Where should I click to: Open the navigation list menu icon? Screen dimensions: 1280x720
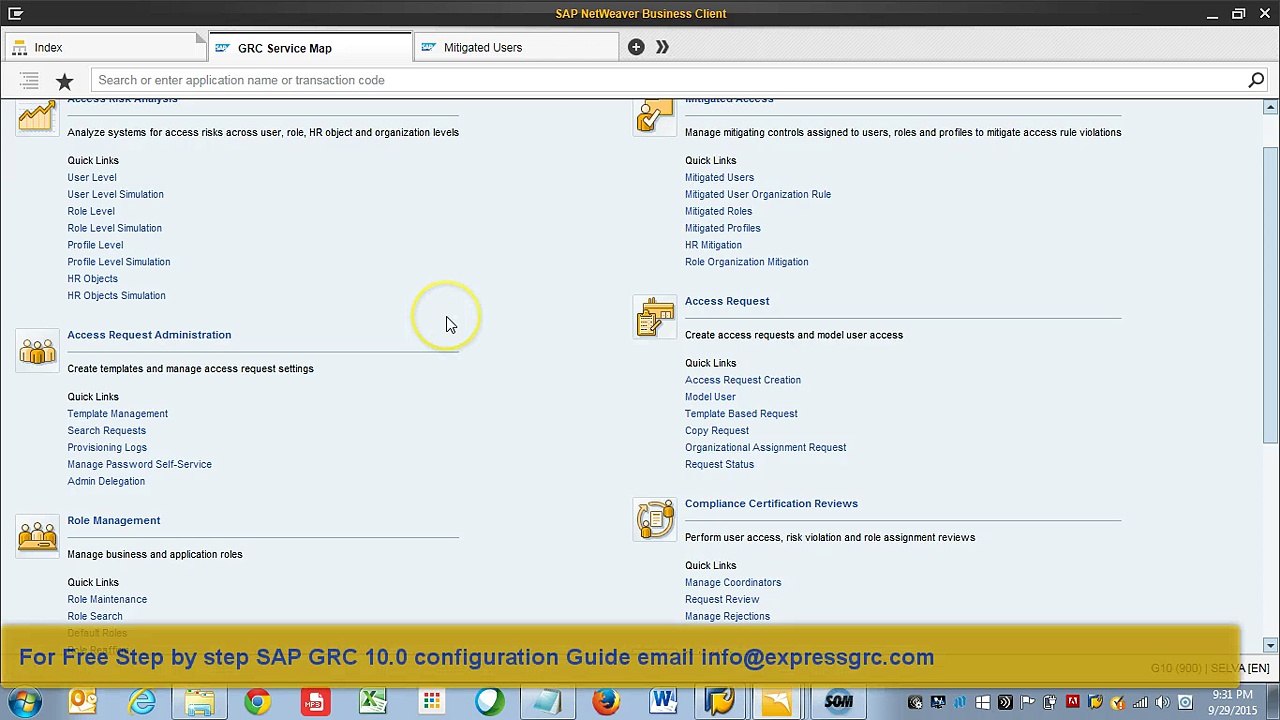29,80
